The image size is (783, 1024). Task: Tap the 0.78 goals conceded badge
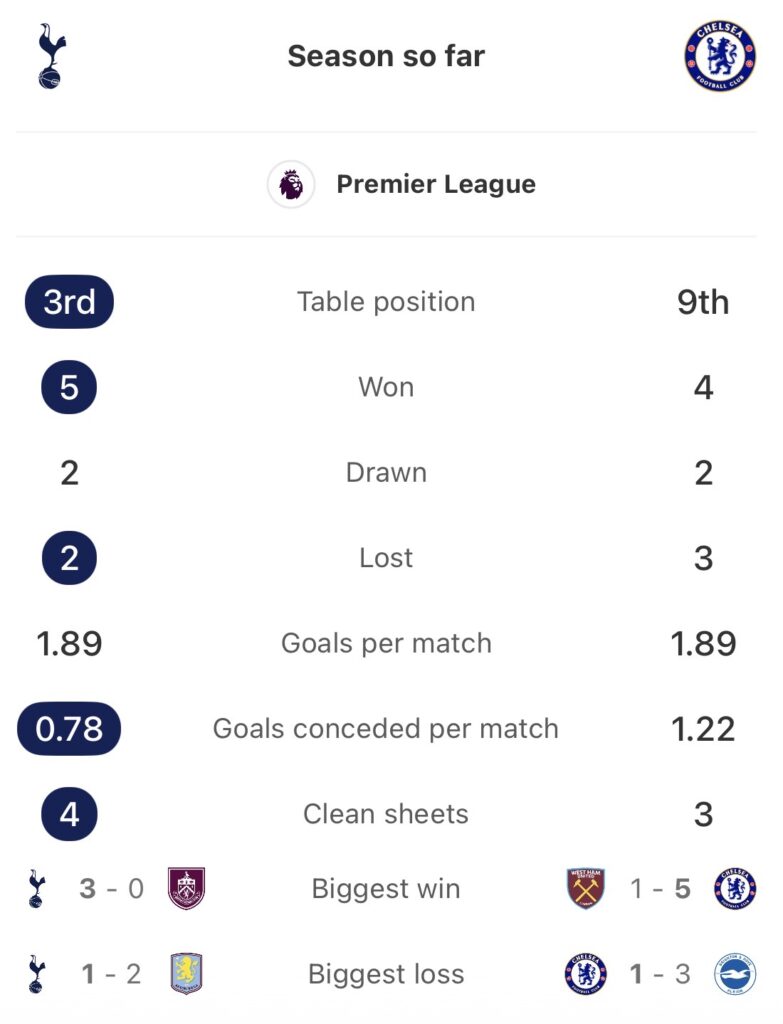69,729
